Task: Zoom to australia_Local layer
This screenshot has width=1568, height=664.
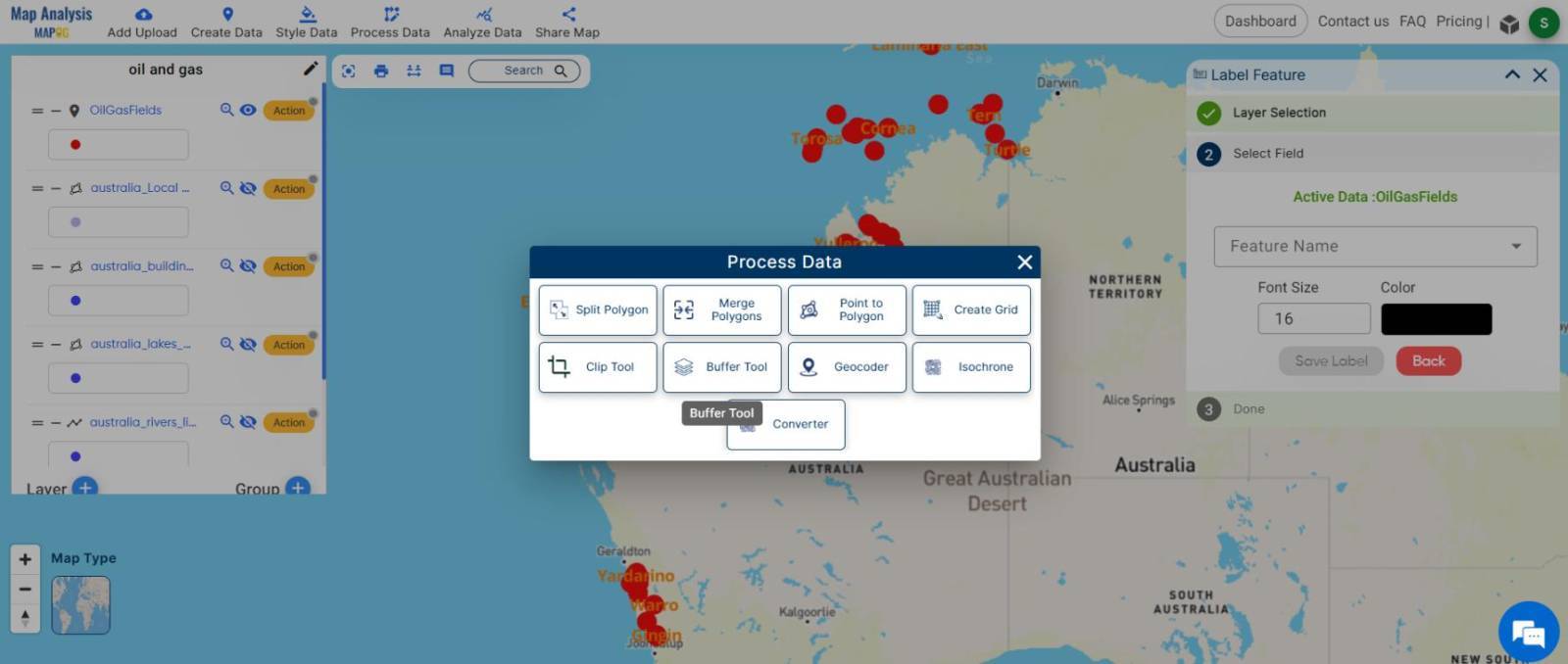Action: click(226, 188)
